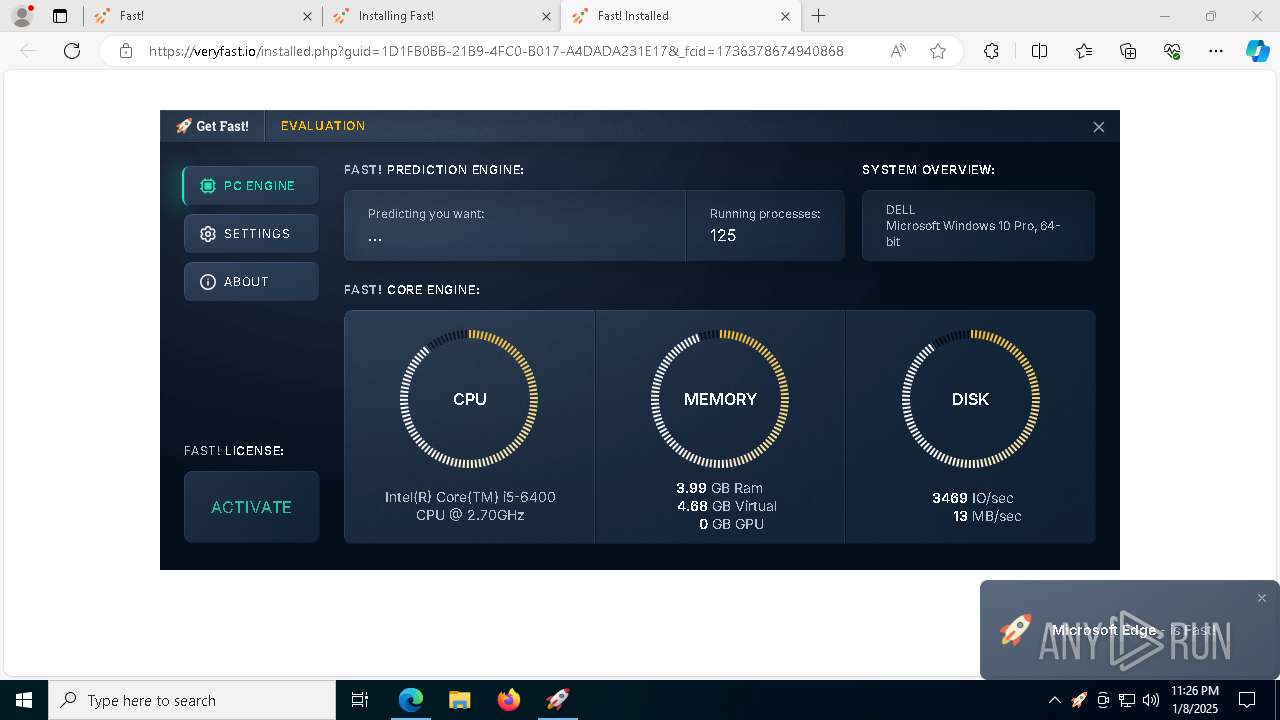Click the veryfast.io address bar
Screen dimensions: 1280x720
point(496,51)
